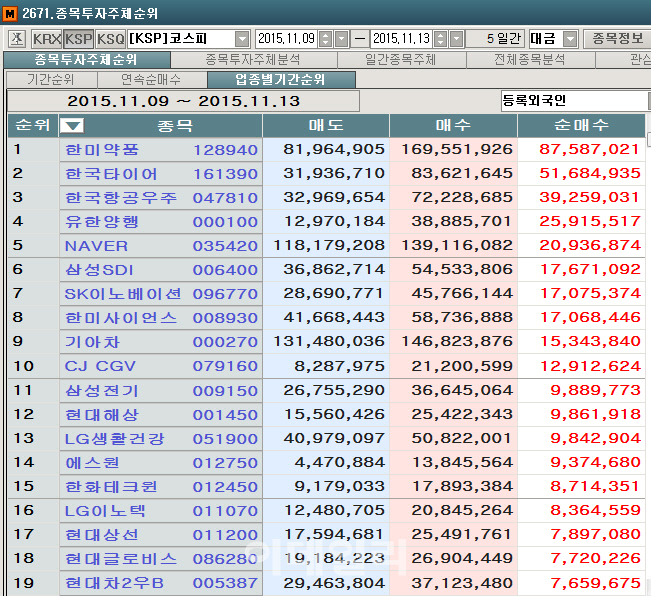This screenshot has height=596, width=651.
Task: Sort by the 매수 column header
Action: point(453,125)
